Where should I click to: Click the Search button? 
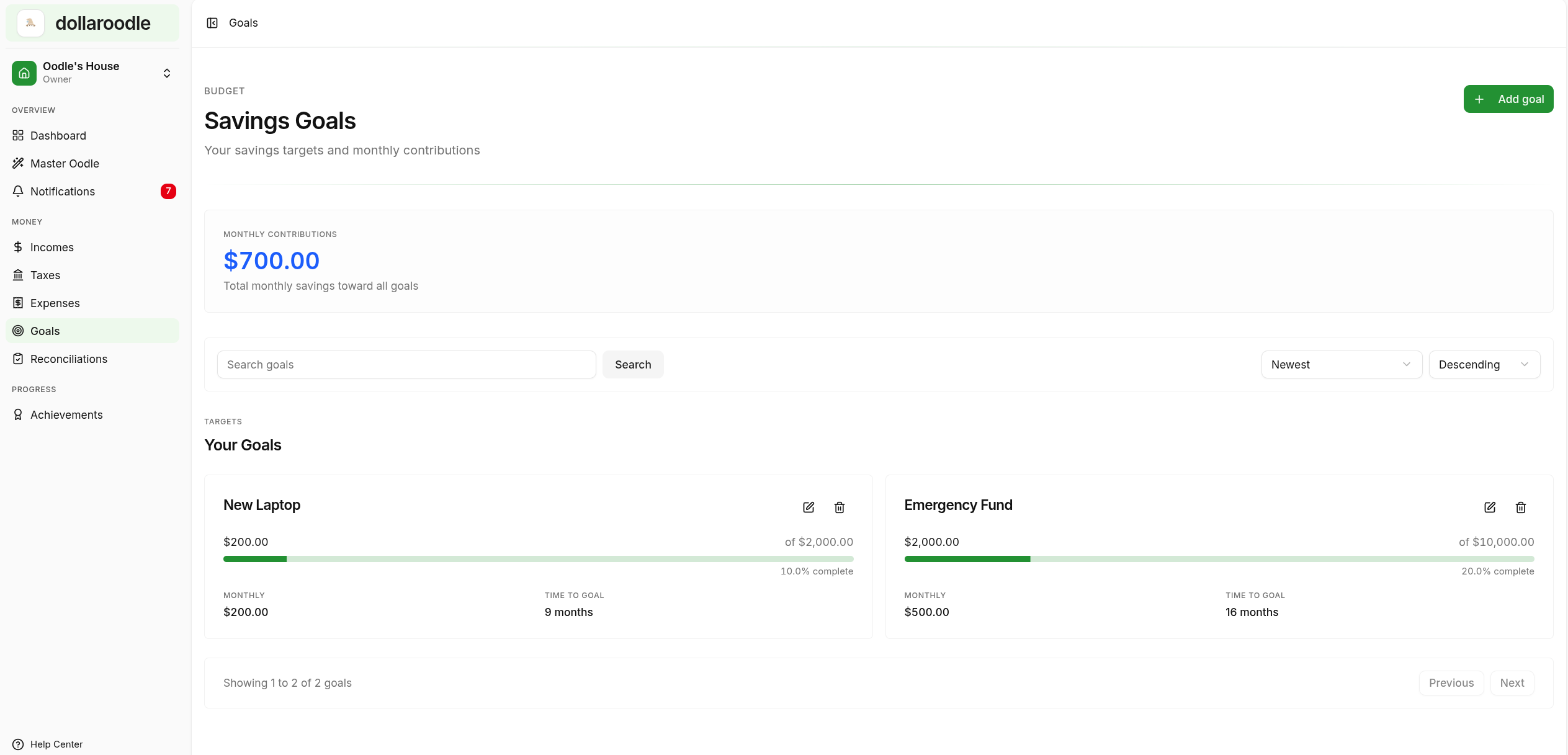632,365
